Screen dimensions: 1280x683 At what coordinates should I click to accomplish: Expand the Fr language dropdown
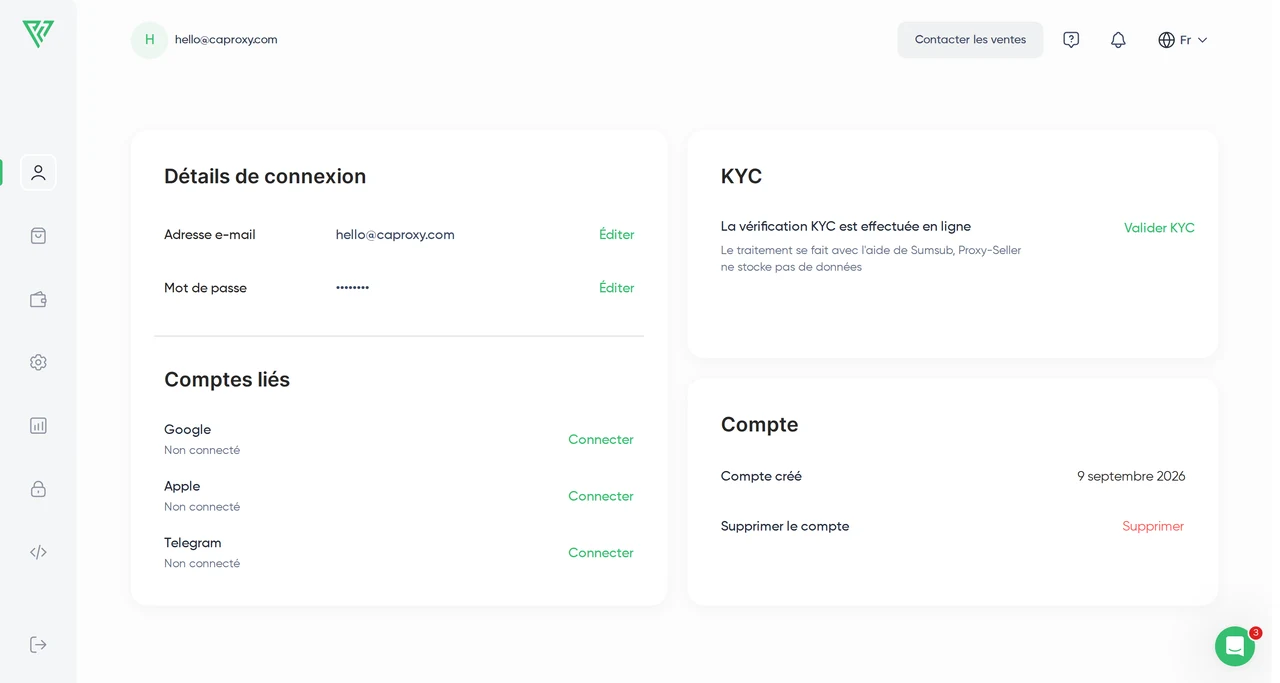(x=1183, y=40)
